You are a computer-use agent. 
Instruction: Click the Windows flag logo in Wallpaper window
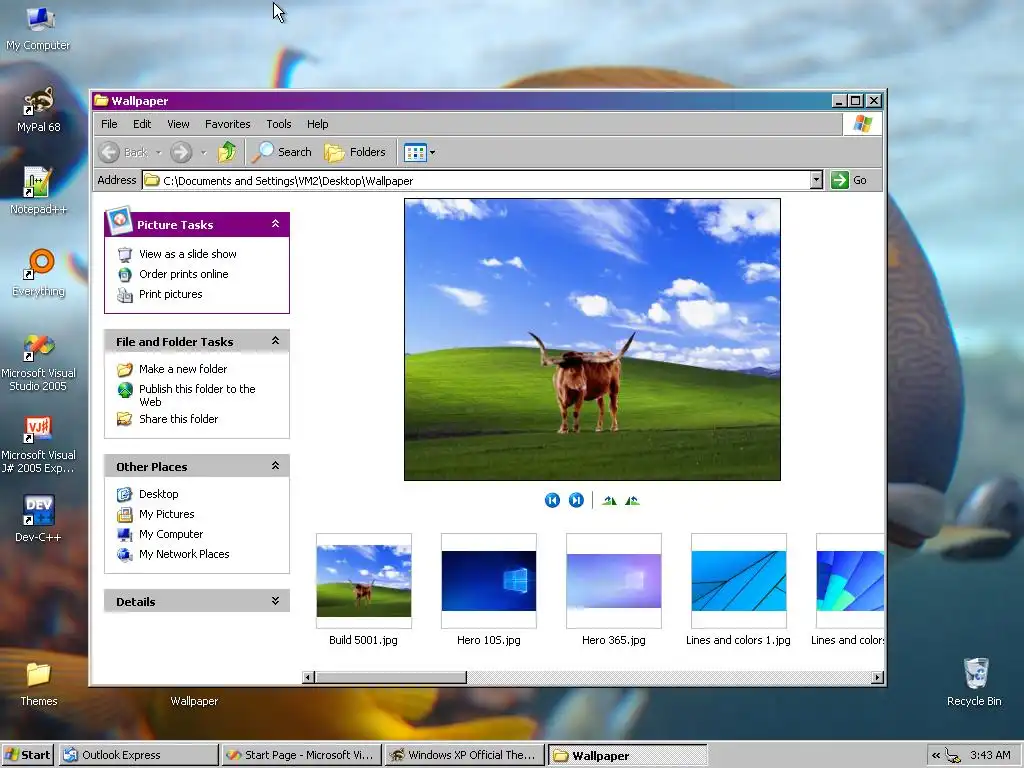click(862, 123)
